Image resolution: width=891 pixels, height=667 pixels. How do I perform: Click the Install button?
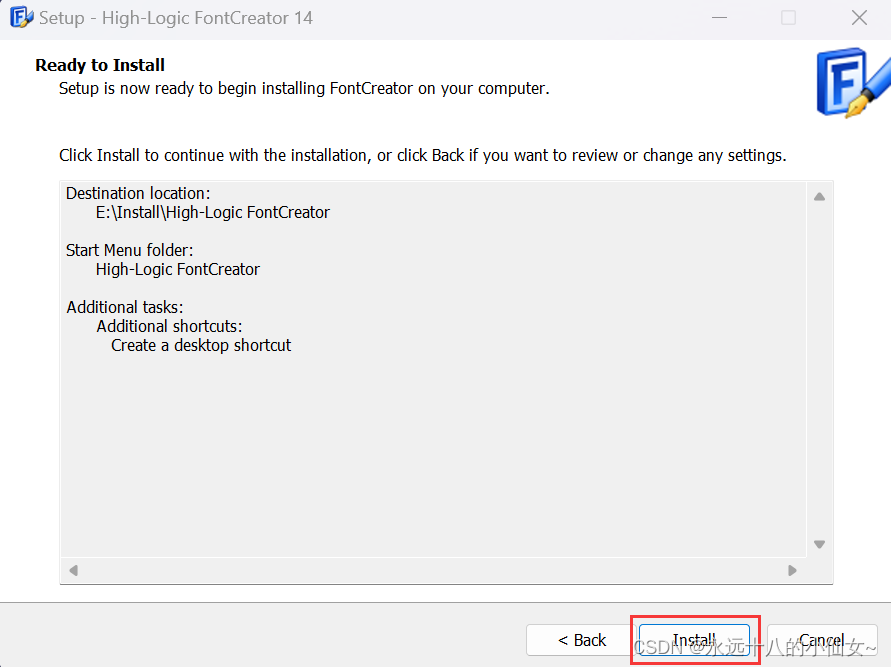tap(694, 640)
